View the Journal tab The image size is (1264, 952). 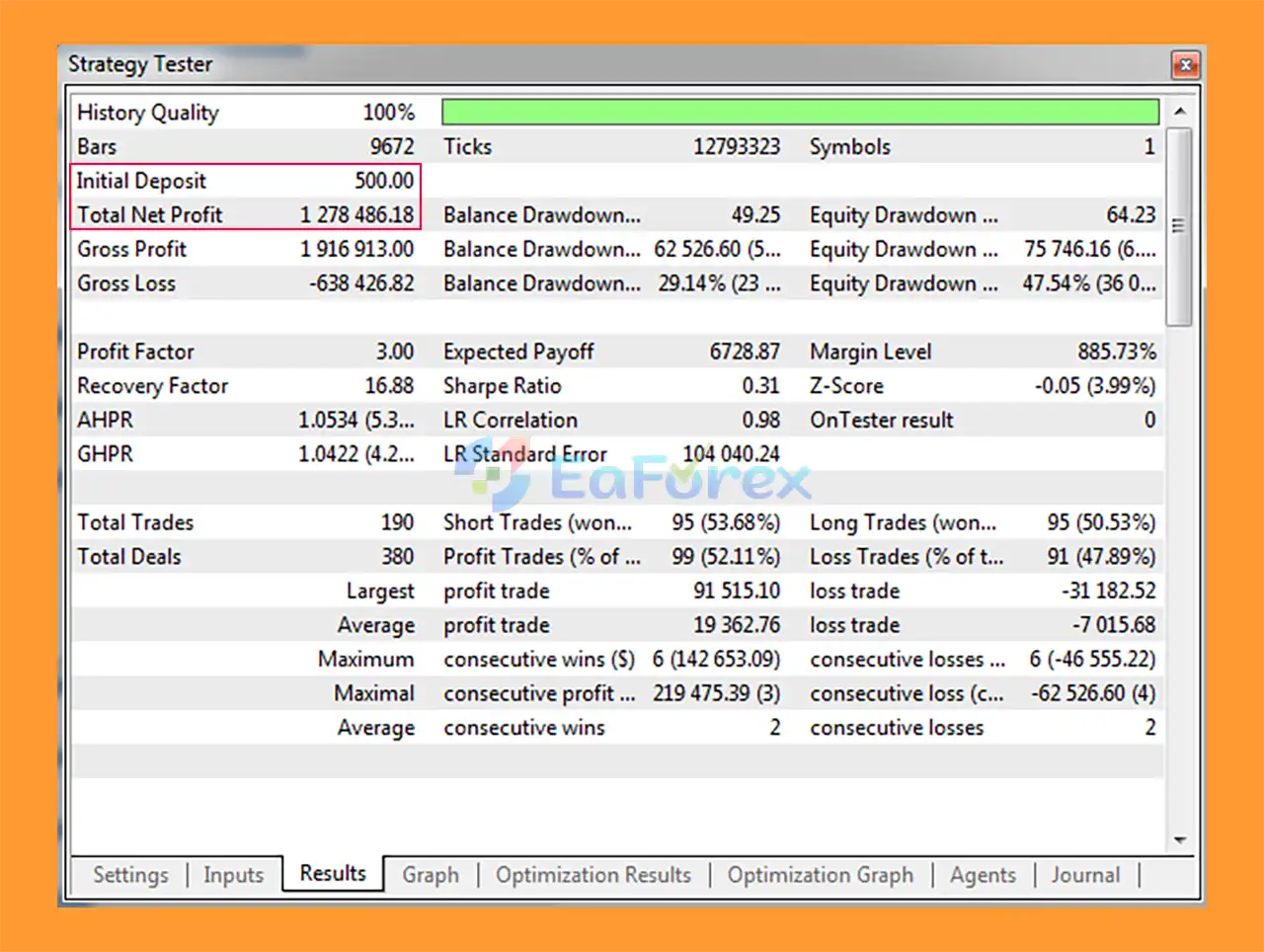coord(1085,875)
